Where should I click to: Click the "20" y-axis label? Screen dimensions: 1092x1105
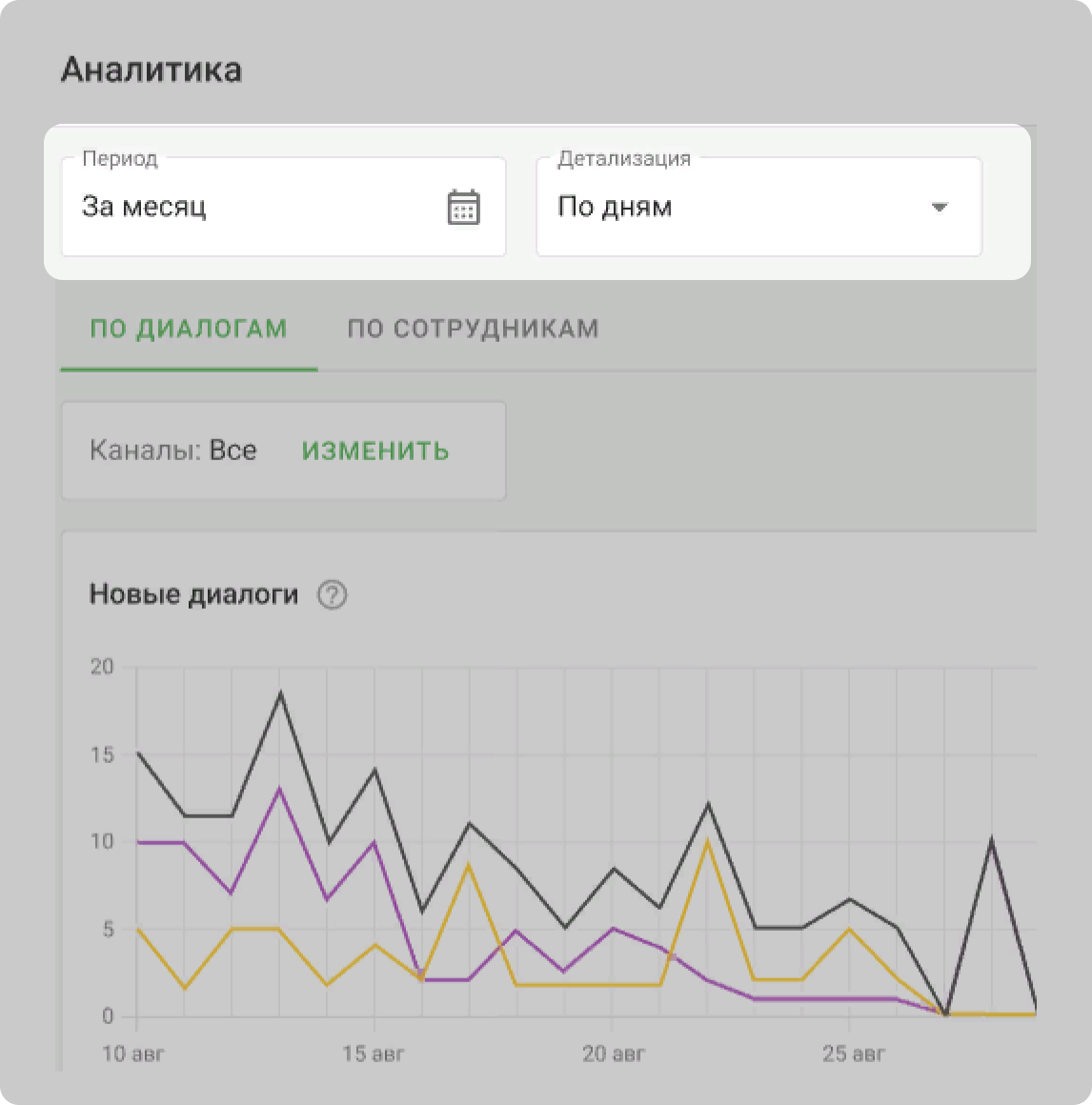pos(102,667)
